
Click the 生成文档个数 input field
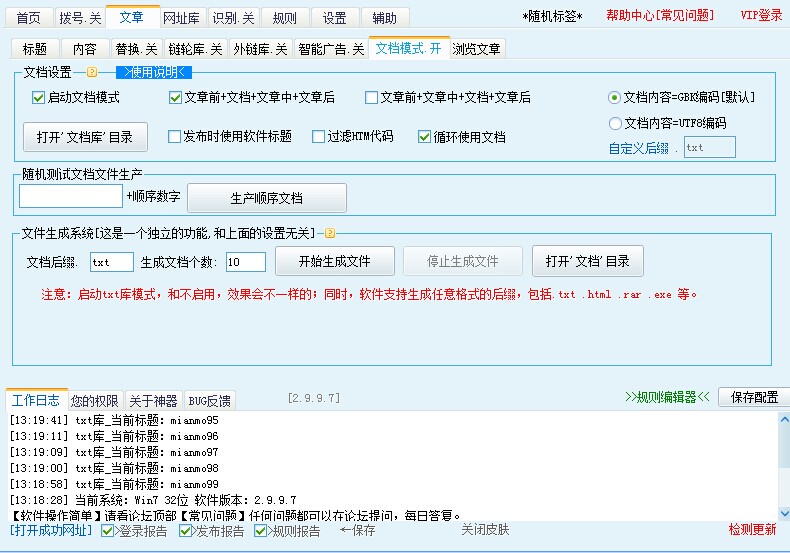(245, 262)
